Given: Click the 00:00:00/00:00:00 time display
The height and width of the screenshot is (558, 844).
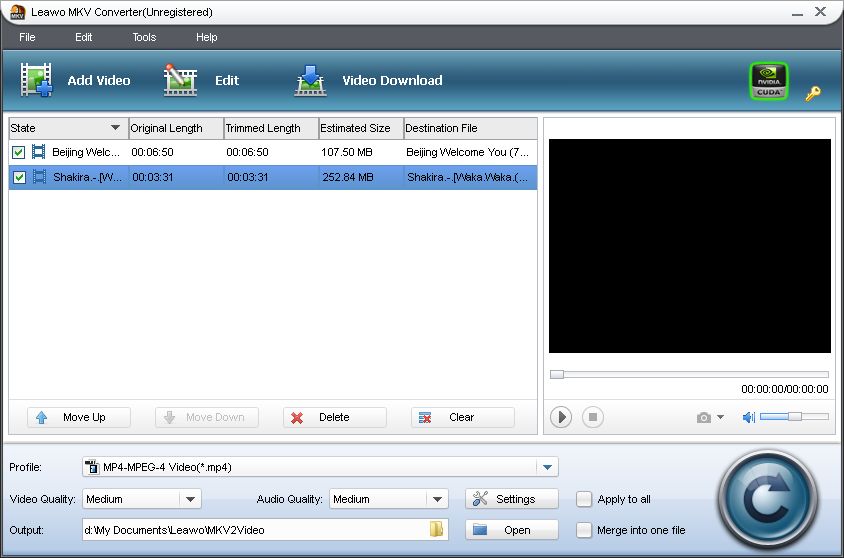Looking at the screenshot, I should pyautogui.click(x=784, y=389).
